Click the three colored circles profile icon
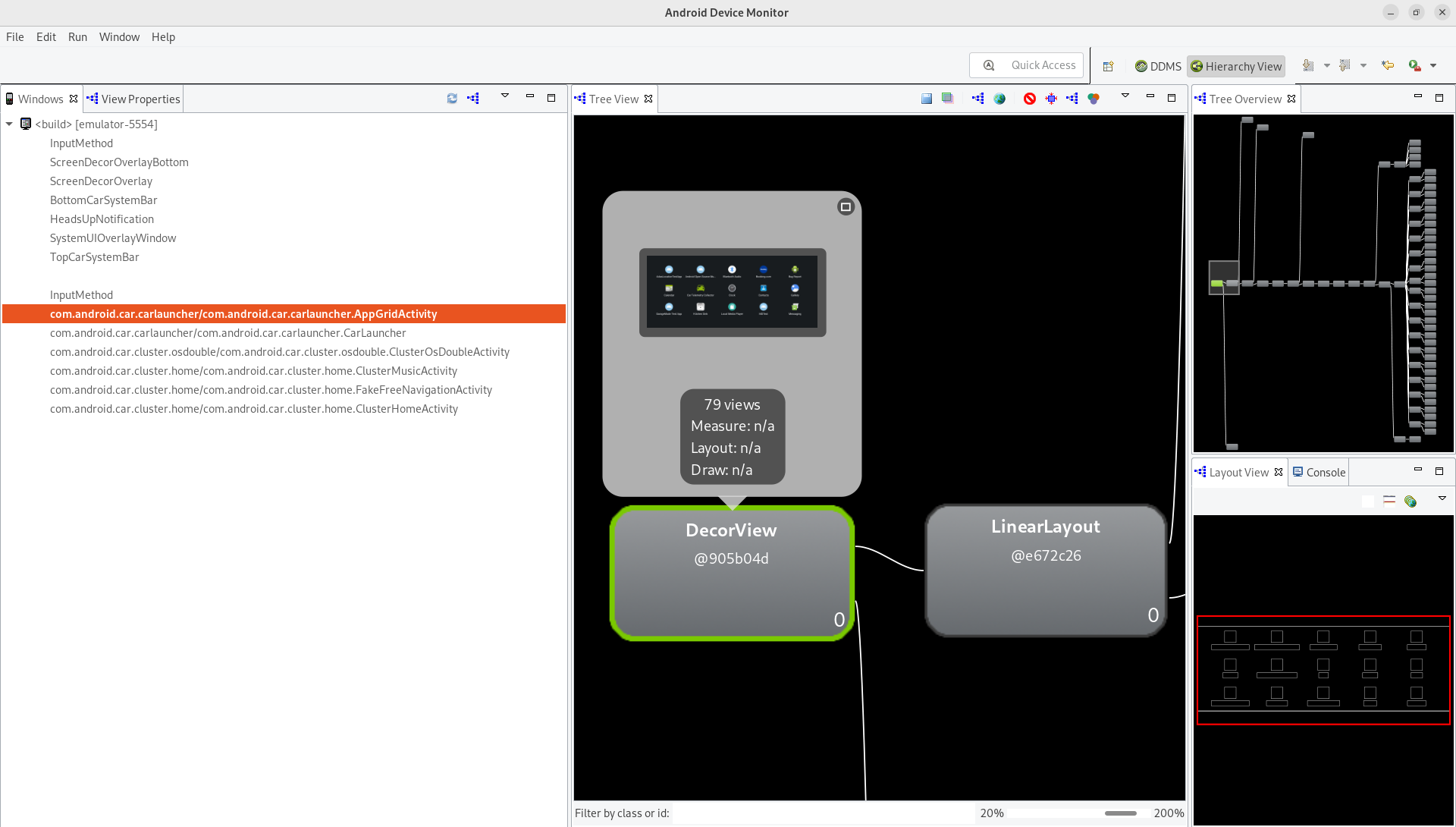The image size is (1456, 827). coord(1094,99)
